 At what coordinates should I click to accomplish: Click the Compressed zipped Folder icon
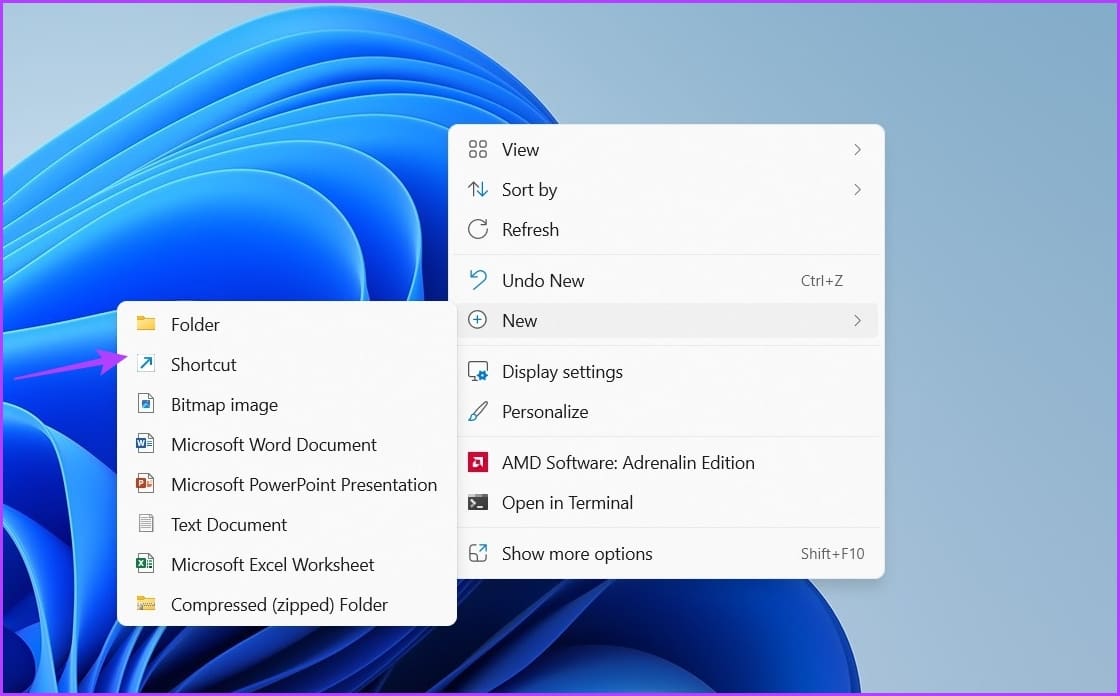[x=146, y=604]
